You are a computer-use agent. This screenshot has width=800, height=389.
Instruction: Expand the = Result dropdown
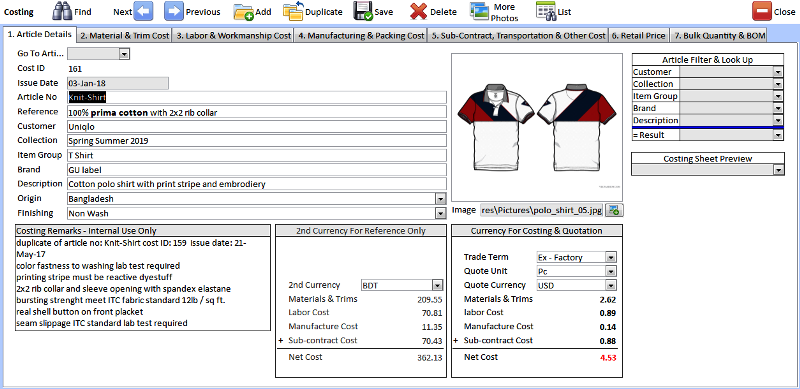click(778, 135)
